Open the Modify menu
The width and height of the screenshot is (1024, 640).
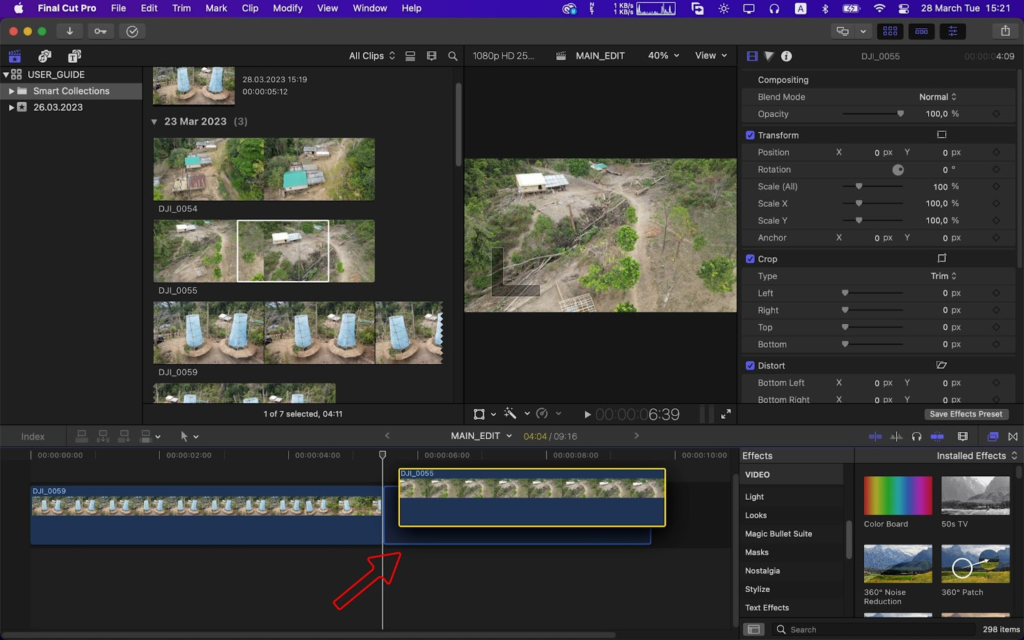287,8
